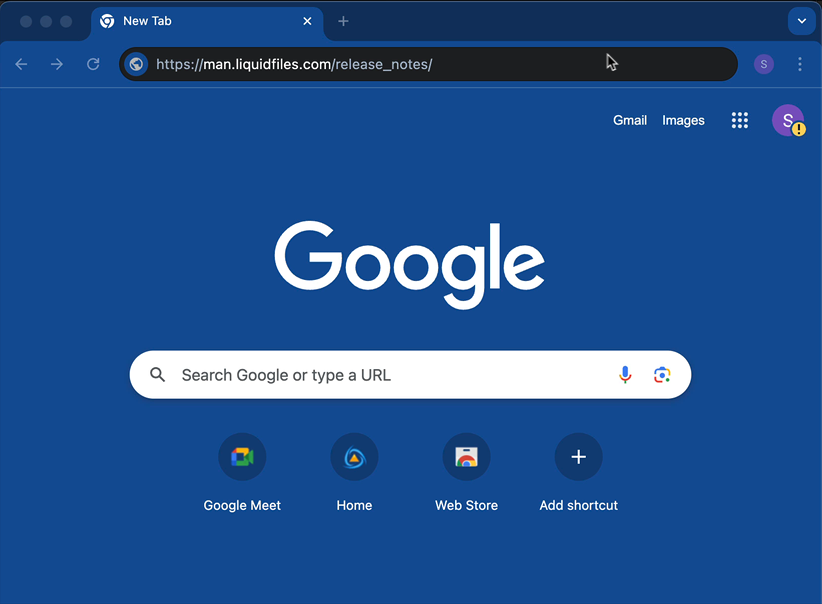
Task: Click Add shortcut
Action: pos(578,456)
